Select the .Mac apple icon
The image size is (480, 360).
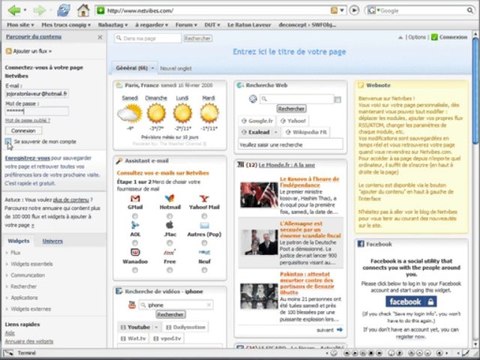[170, 225]
